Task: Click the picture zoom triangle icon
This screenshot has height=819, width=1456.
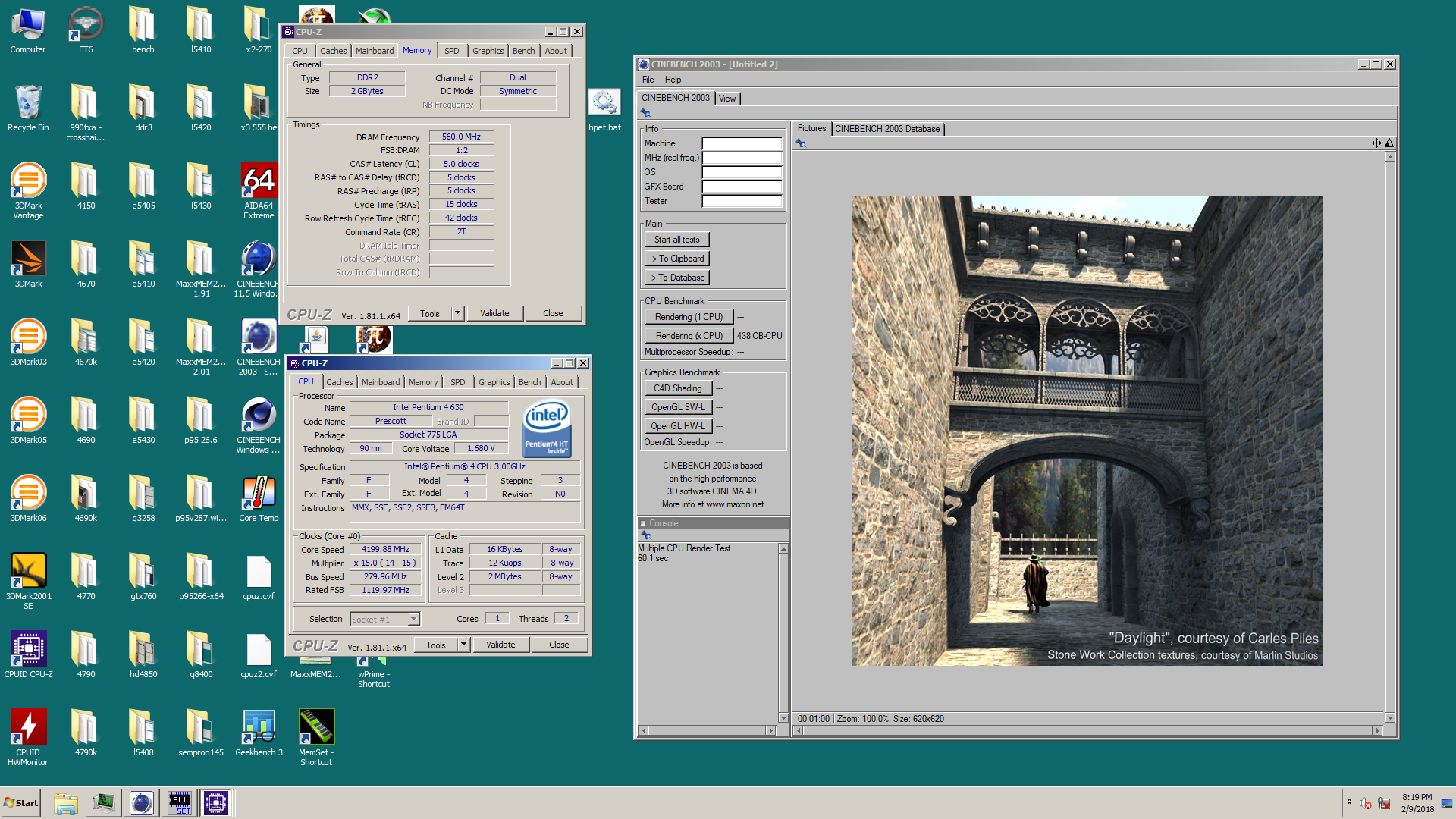Action: point(1389,143)
